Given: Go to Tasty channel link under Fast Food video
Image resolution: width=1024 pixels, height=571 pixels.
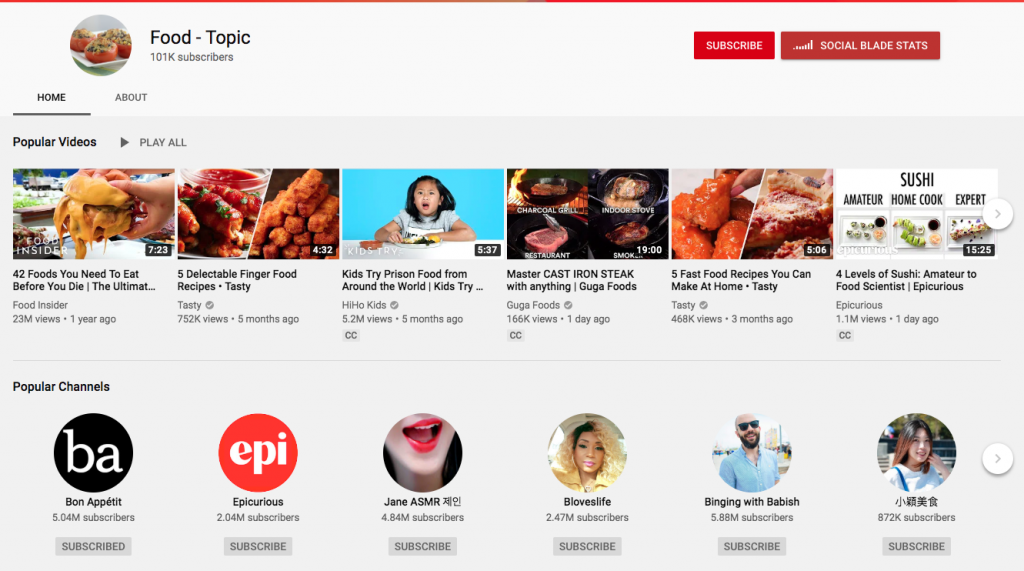Looking at the screenshot, I should tap(683, 305).
